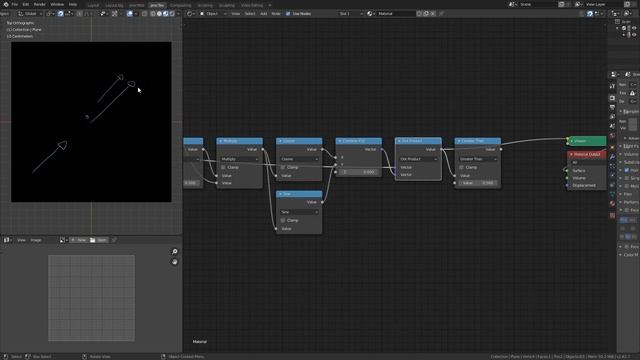Open the File menu
The height and width of the screenshot is (360, 640).
pos(15,4)
